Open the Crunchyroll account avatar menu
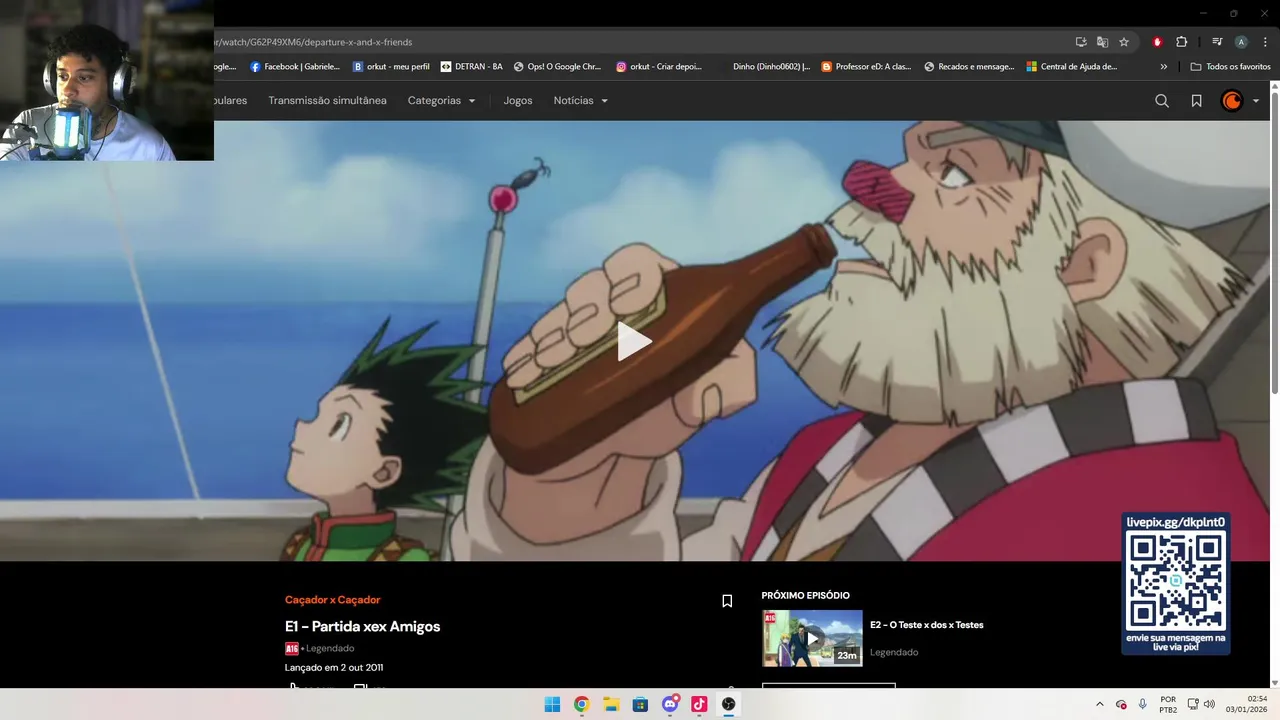The image size is (1280, 720). coord(1240,101)
